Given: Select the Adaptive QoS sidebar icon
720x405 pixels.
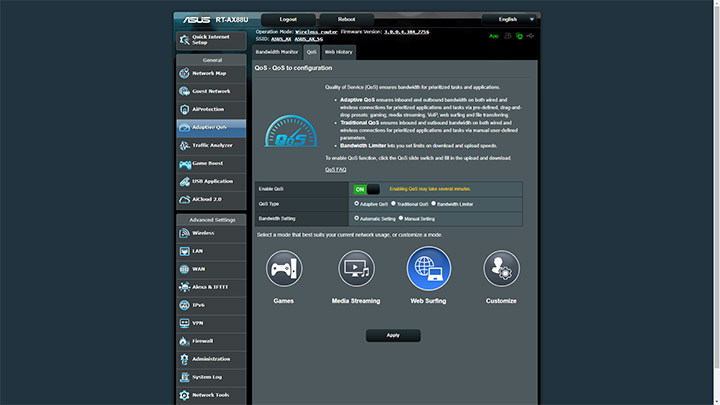Looking at the screenshot, I should 185,128.
